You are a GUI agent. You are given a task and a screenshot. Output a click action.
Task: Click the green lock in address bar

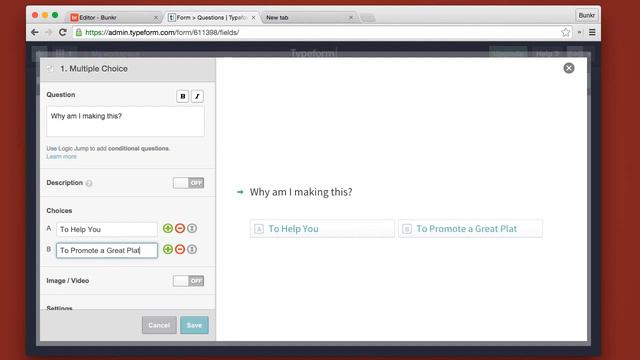pos(79,32)
